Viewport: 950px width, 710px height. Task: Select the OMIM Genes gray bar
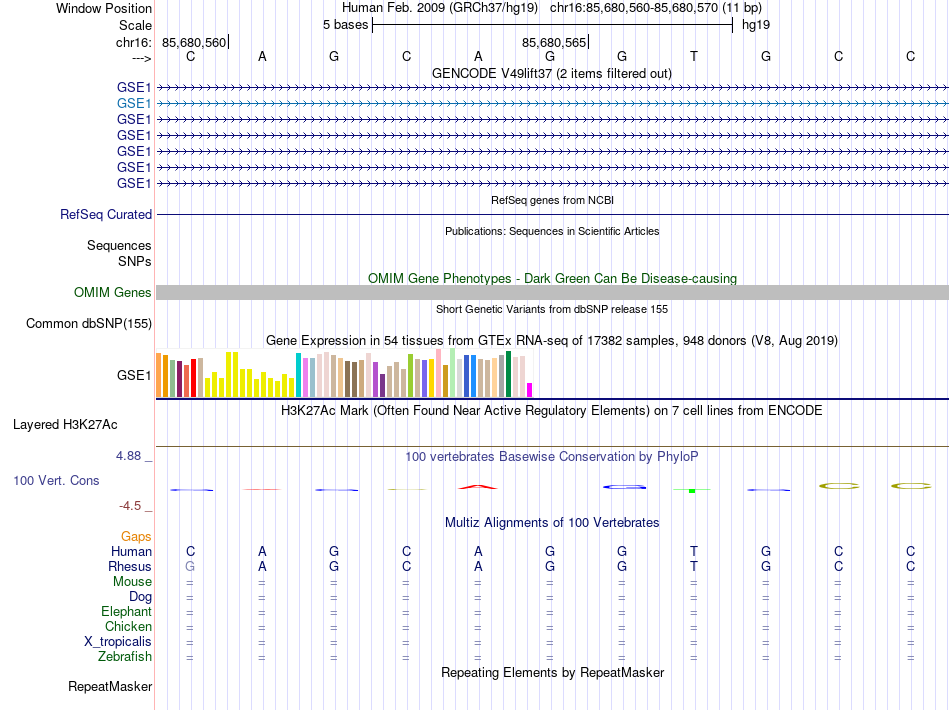click(x=552, y=293)
